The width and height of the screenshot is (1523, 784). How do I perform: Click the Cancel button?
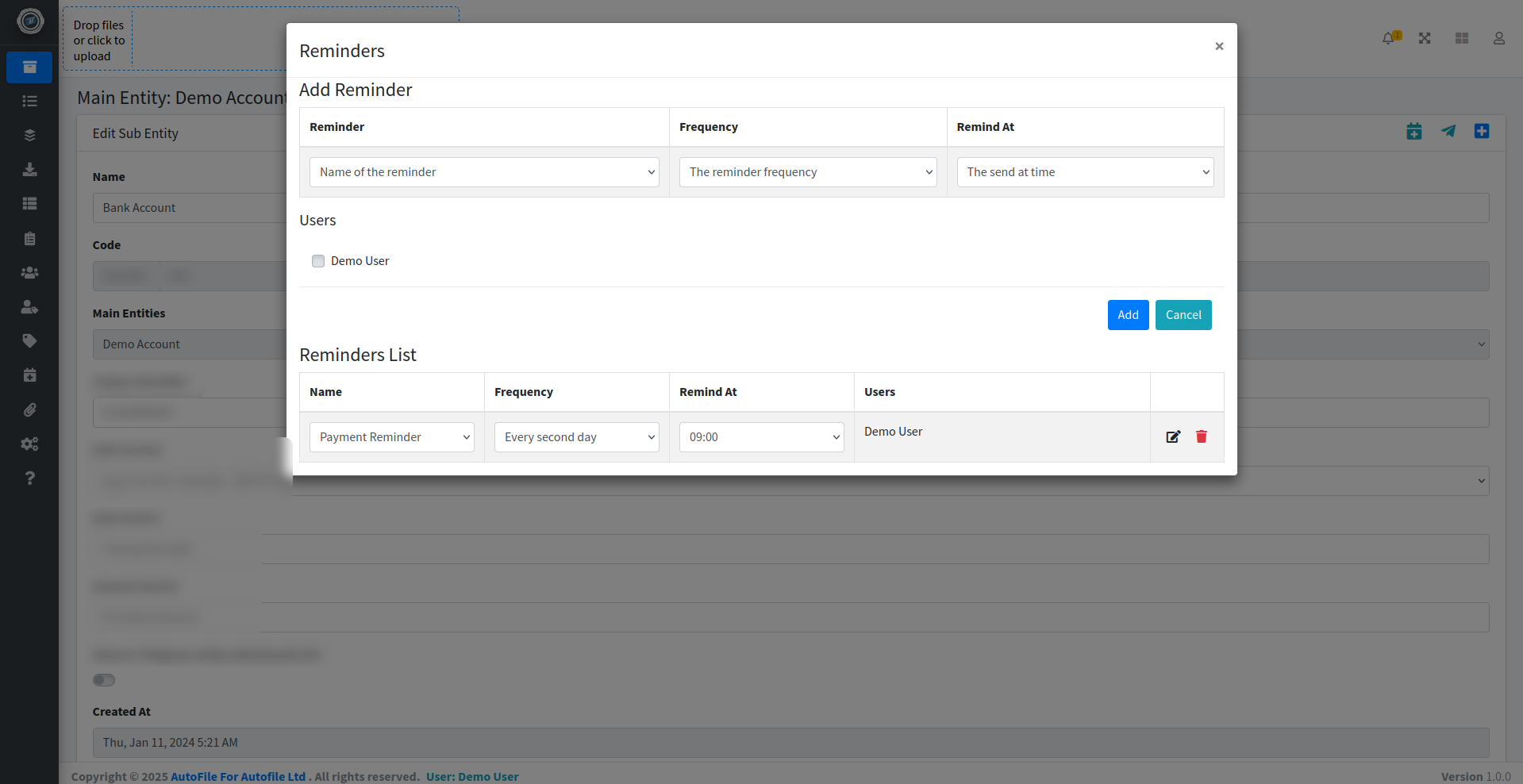click(1183, 315)
